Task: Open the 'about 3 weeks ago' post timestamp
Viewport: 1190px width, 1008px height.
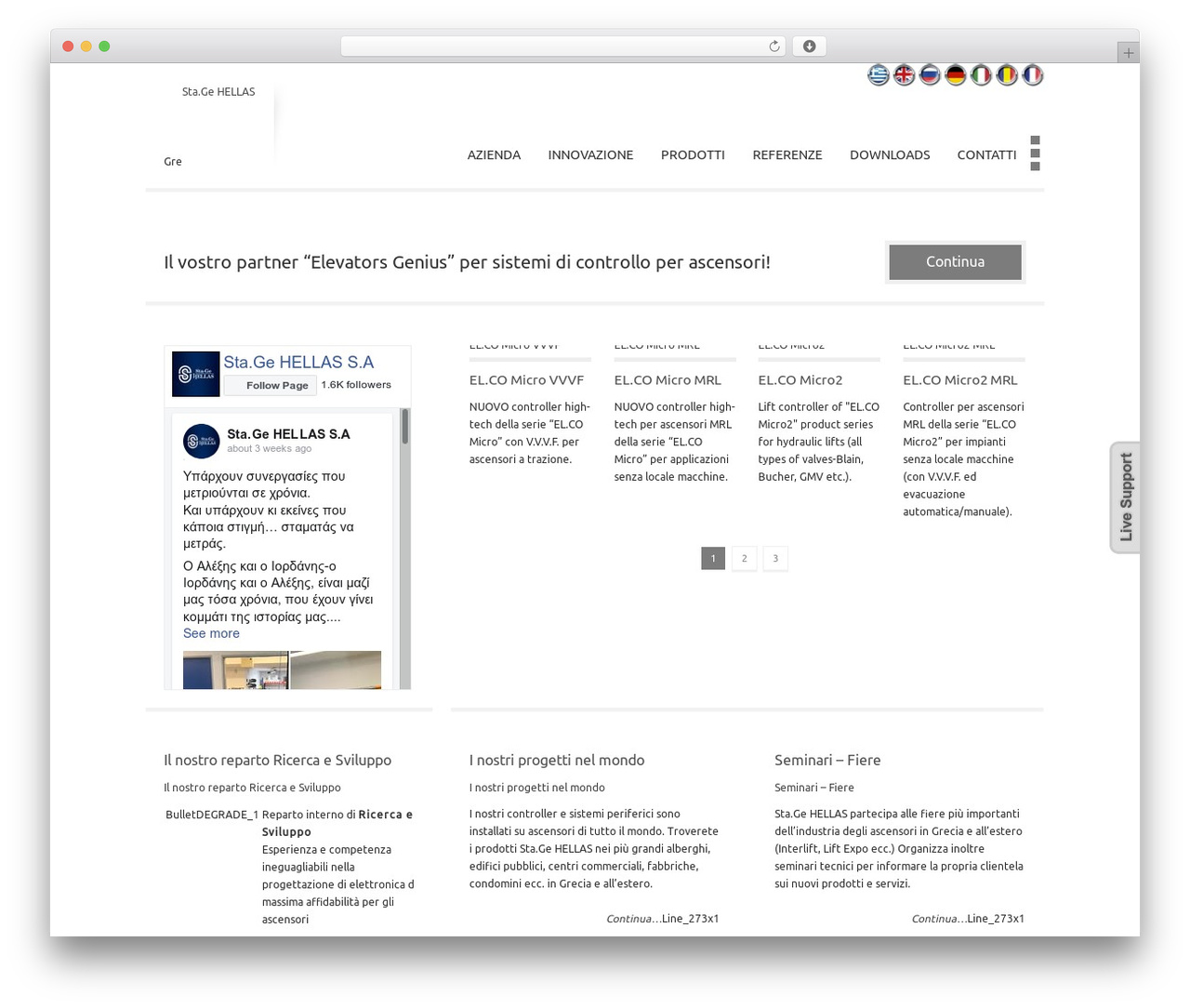Action: pyautogui.click(x=270, y=449)
